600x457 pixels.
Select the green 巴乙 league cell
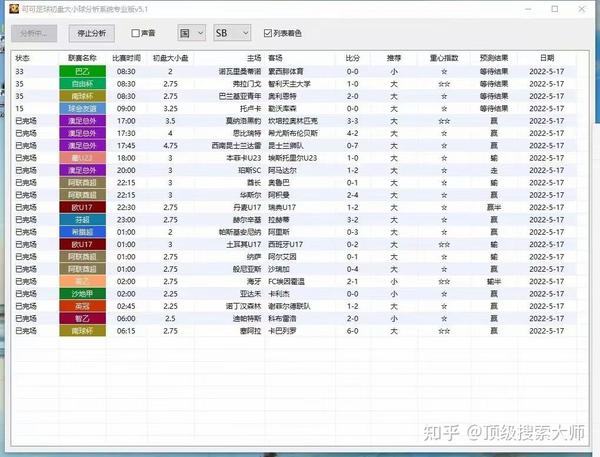pos(83,72)
